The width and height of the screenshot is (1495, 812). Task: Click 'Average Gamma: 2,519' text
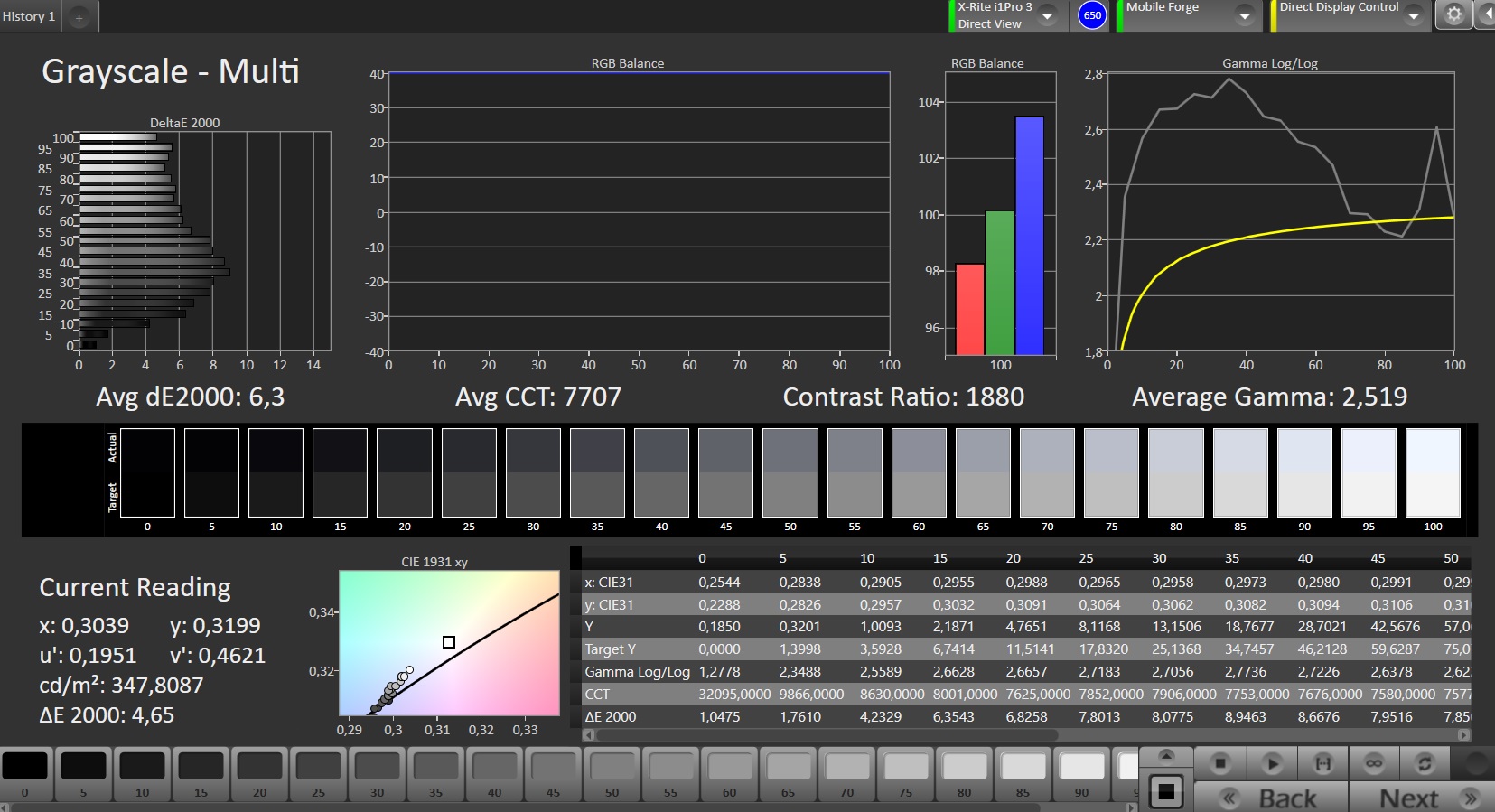pyautogui.click(x=1269, y=397)
